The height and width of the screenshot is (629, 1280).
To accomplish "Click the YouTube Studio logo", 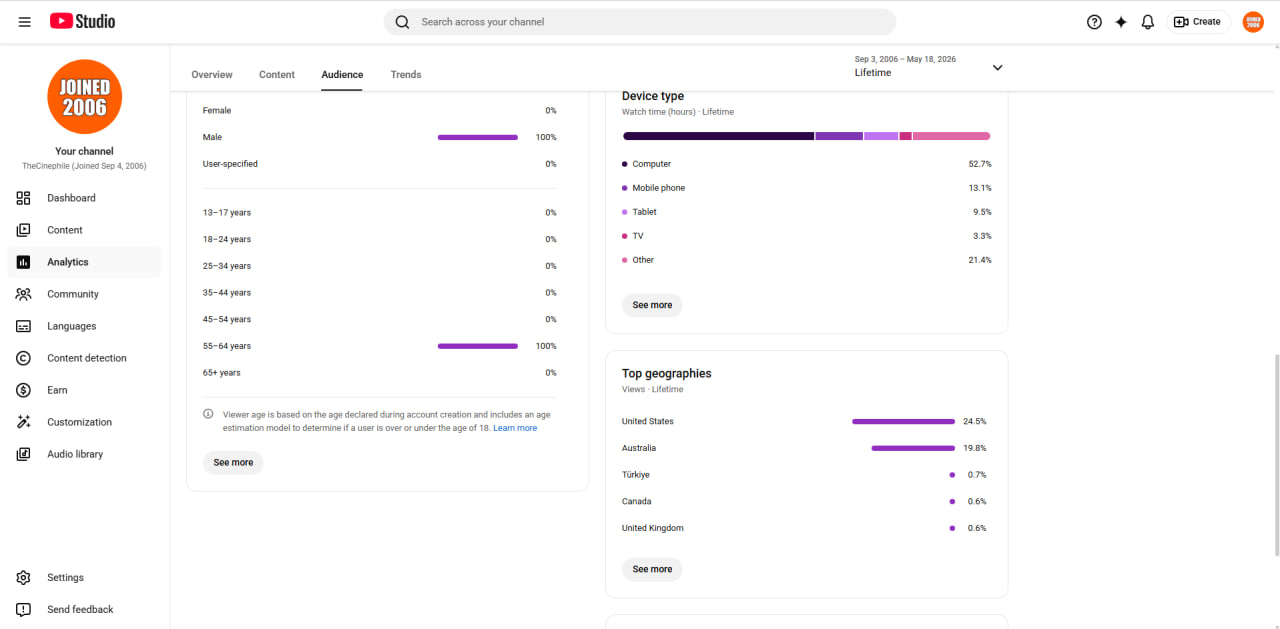I will pos(82,21).
